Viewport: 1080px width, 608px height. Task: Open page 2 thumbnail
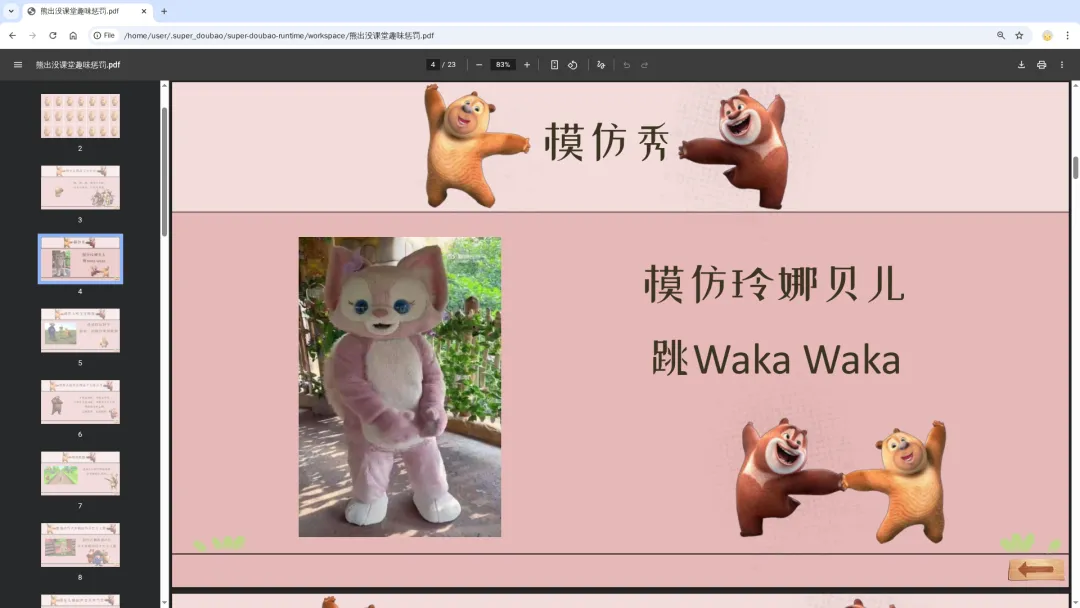pyautogui.click(x=80, y=116)
